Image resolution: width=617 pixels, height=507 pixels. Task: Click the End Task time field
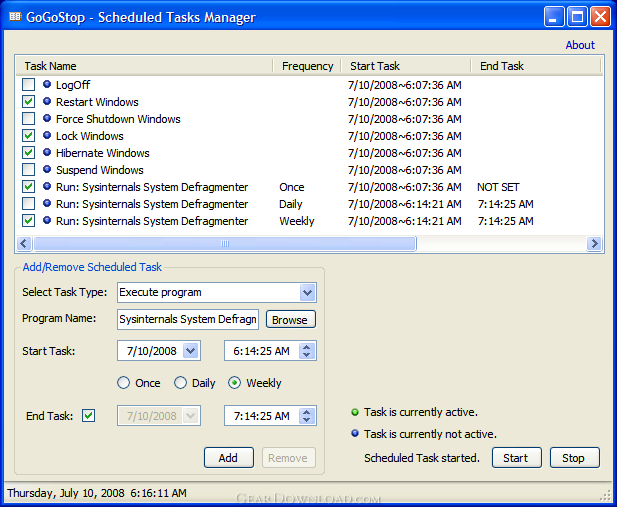tap(270, 416)
